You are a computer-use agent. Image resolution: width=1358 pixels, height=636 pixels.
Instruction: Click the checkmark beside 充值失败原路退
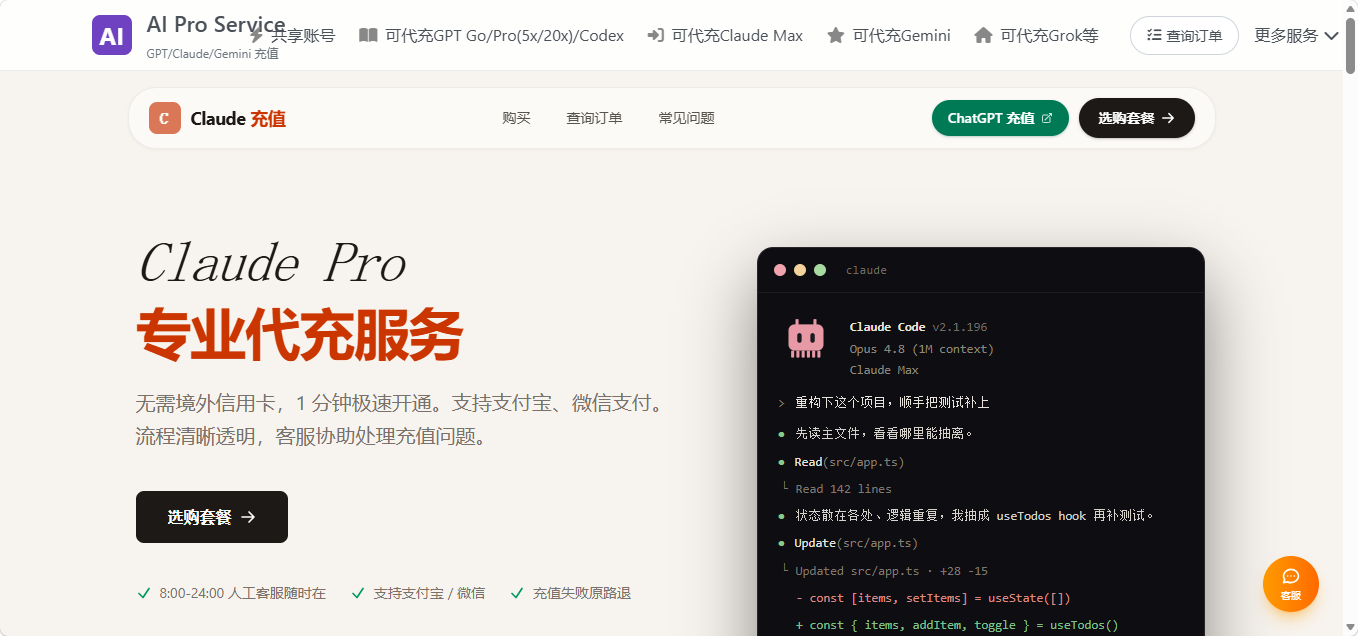click(x=517, y=593)
